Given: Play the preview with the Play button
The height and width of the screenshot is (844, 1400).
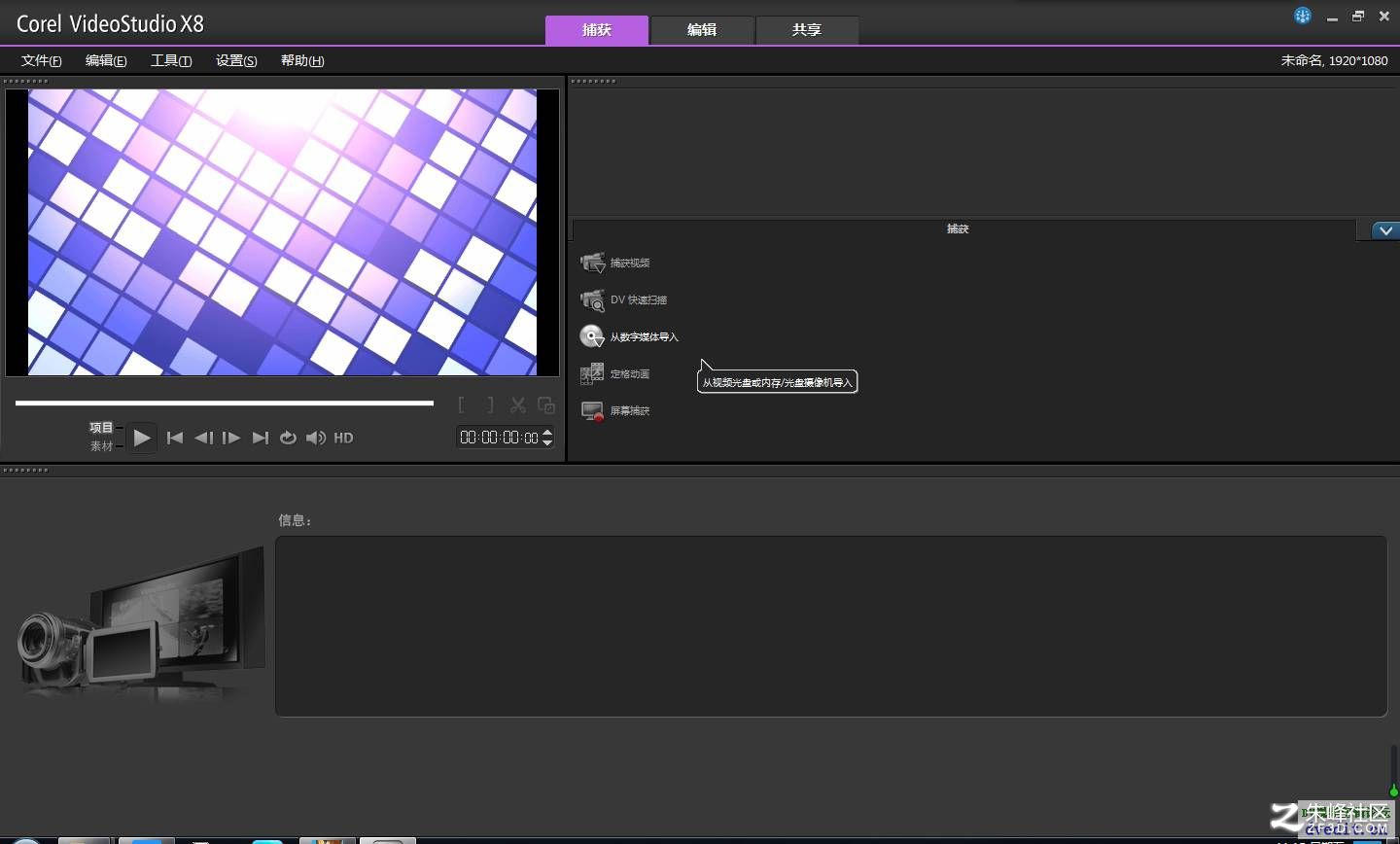Looking at the screenshot, I should pos(142,438).
